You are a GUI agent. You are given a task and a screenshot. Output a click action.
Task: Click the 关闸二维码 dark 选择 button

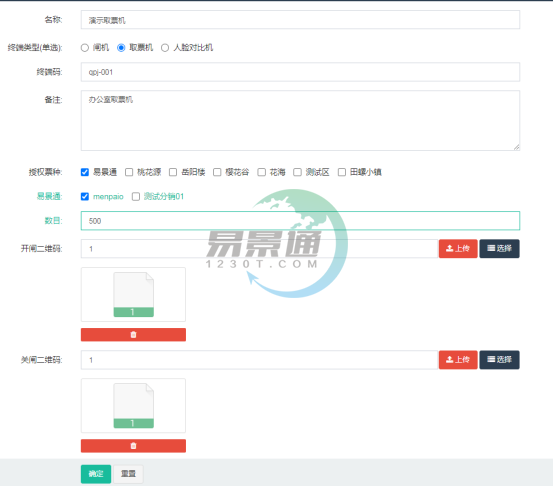click(x=499, y=360)
